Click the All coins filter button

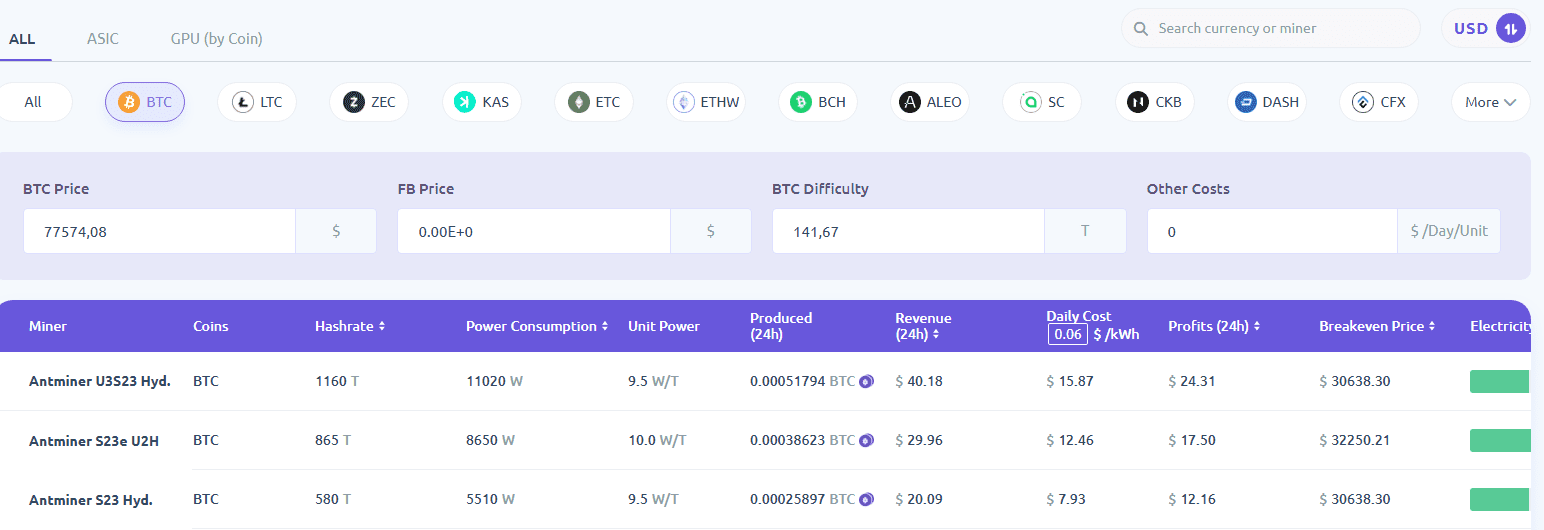33,102
